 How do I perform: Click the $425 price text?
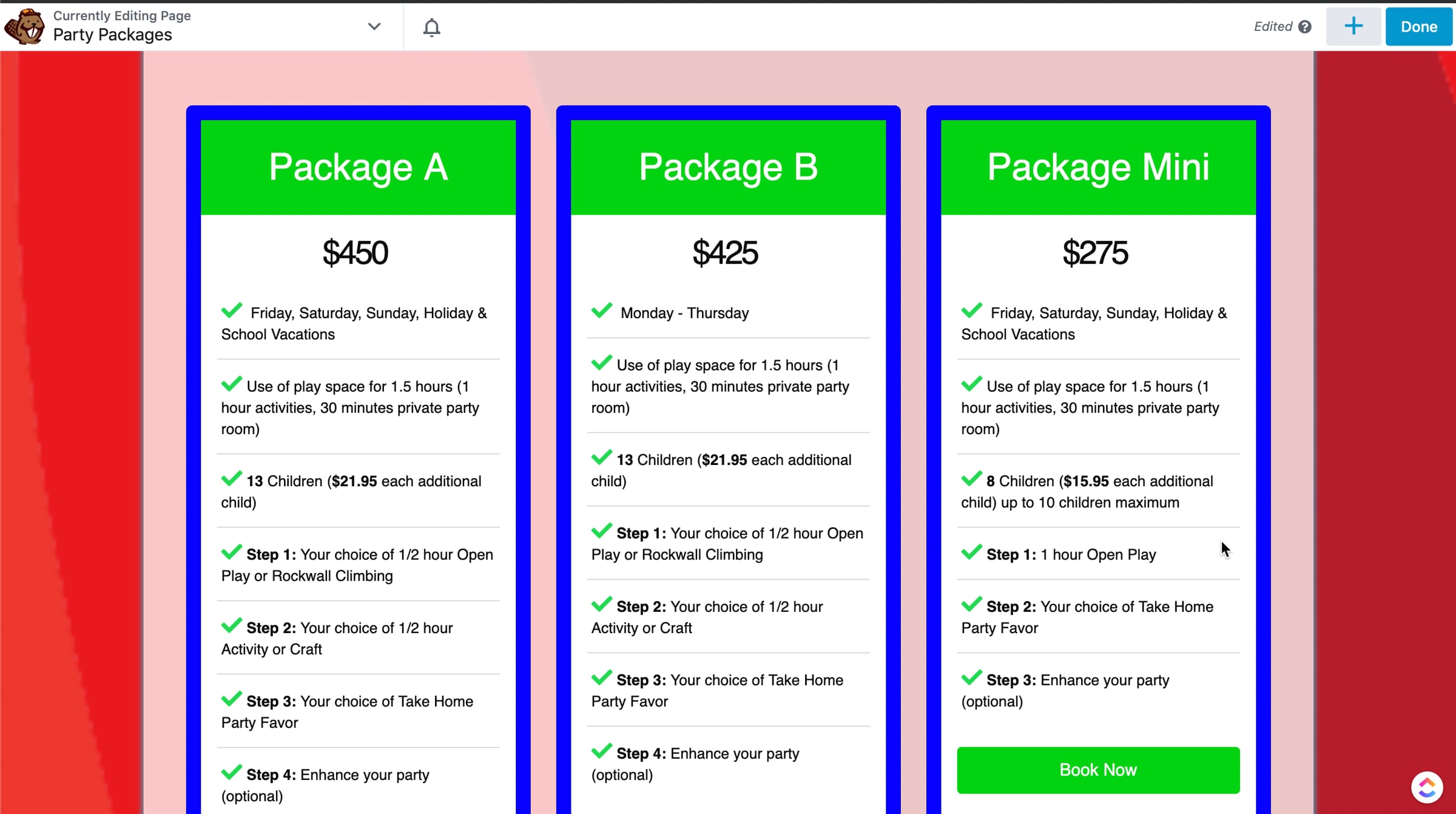(x=726, y=253)
